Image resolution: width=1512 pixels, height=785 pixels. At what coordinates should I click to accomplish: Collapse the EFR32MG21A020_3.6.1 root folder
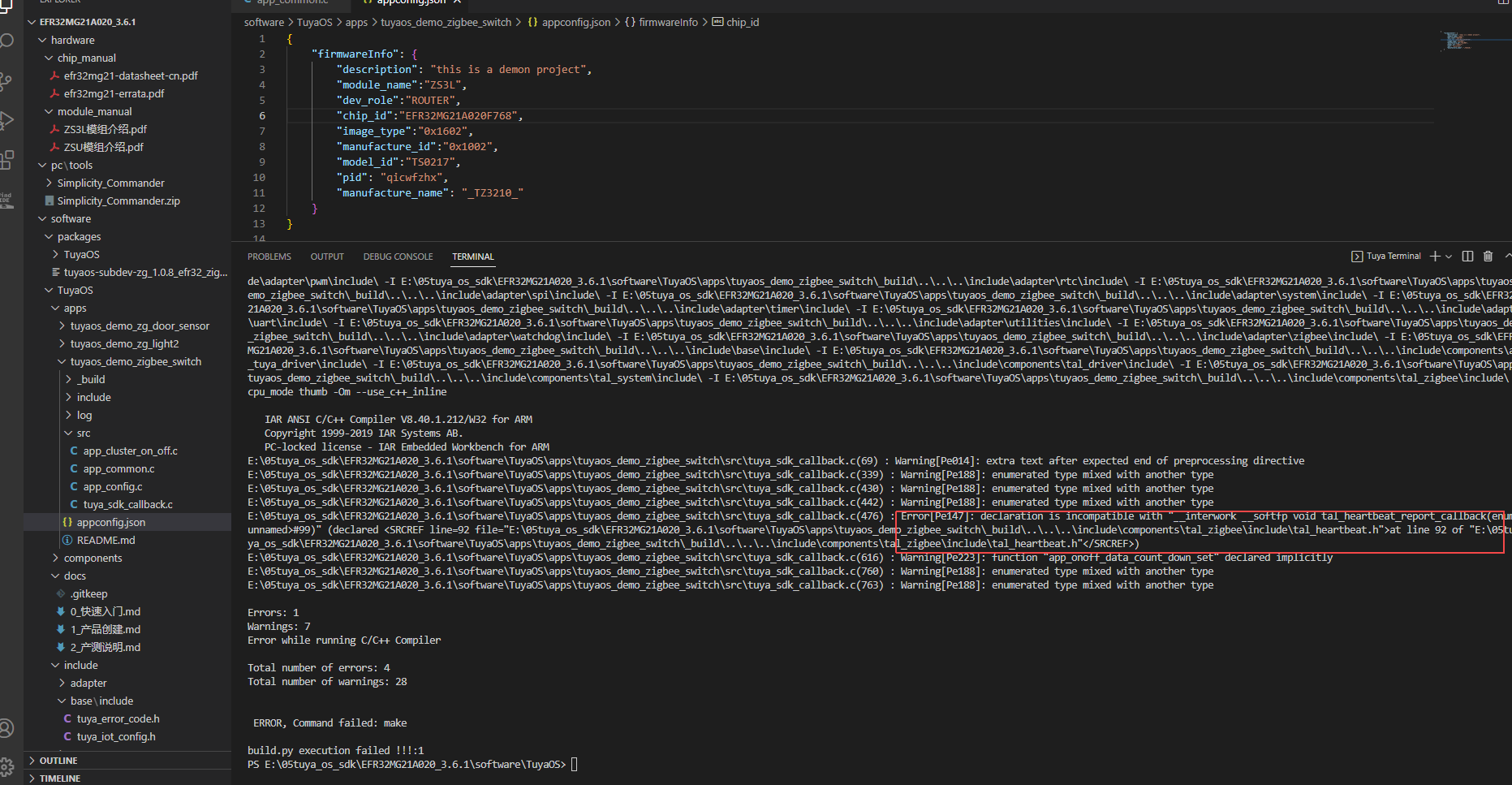tap(32, 22)
